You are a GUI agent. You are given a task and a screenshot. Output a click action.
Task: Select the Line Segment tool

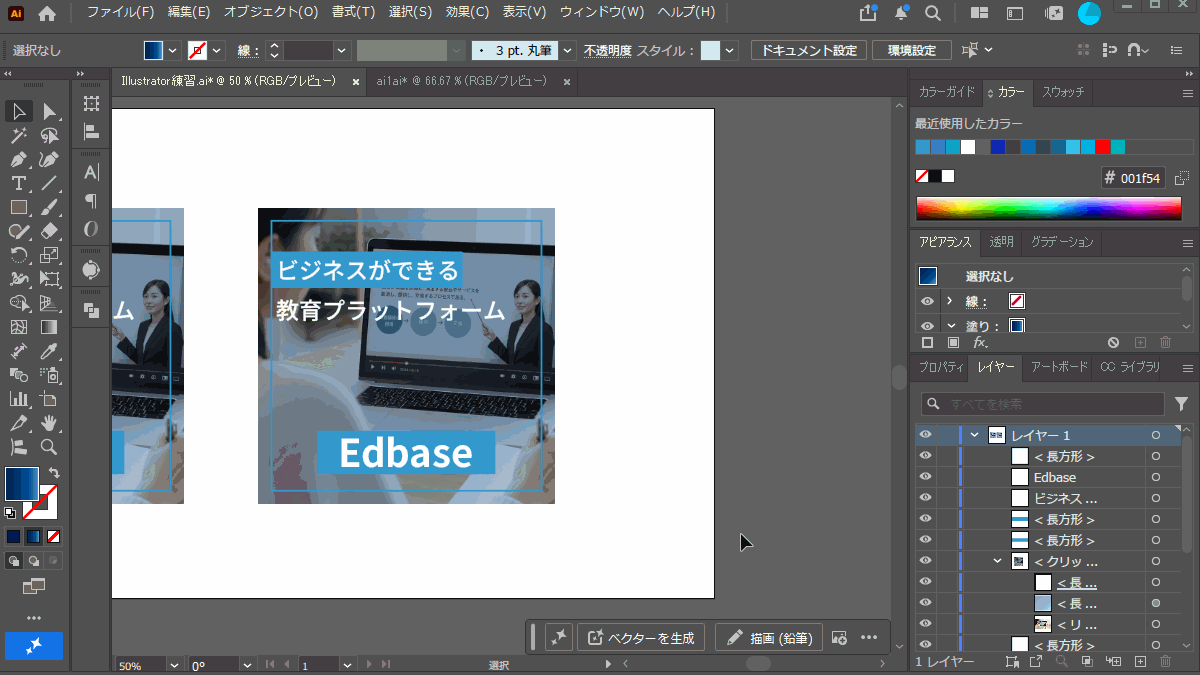pyautogui.click(x=49, y=183)
